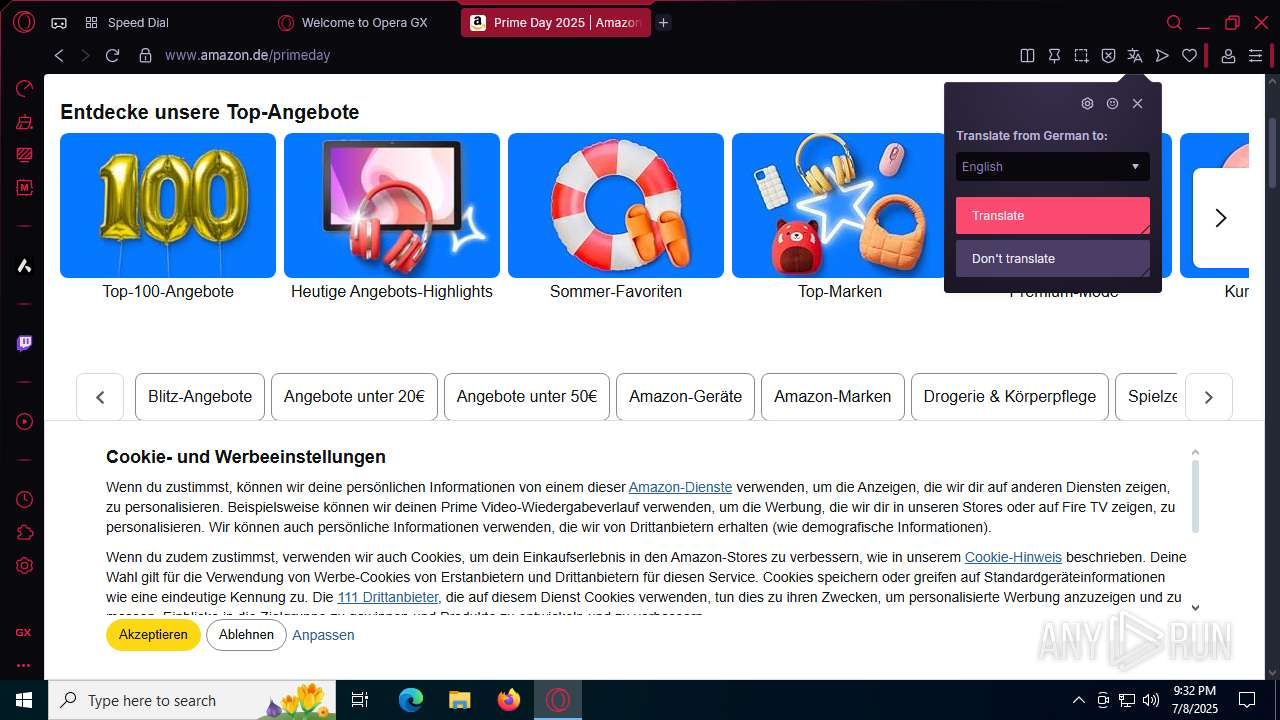Decline cookies with Ablehnen
This screenshot has height=720, width=1280.
click(x=246, y=635)
